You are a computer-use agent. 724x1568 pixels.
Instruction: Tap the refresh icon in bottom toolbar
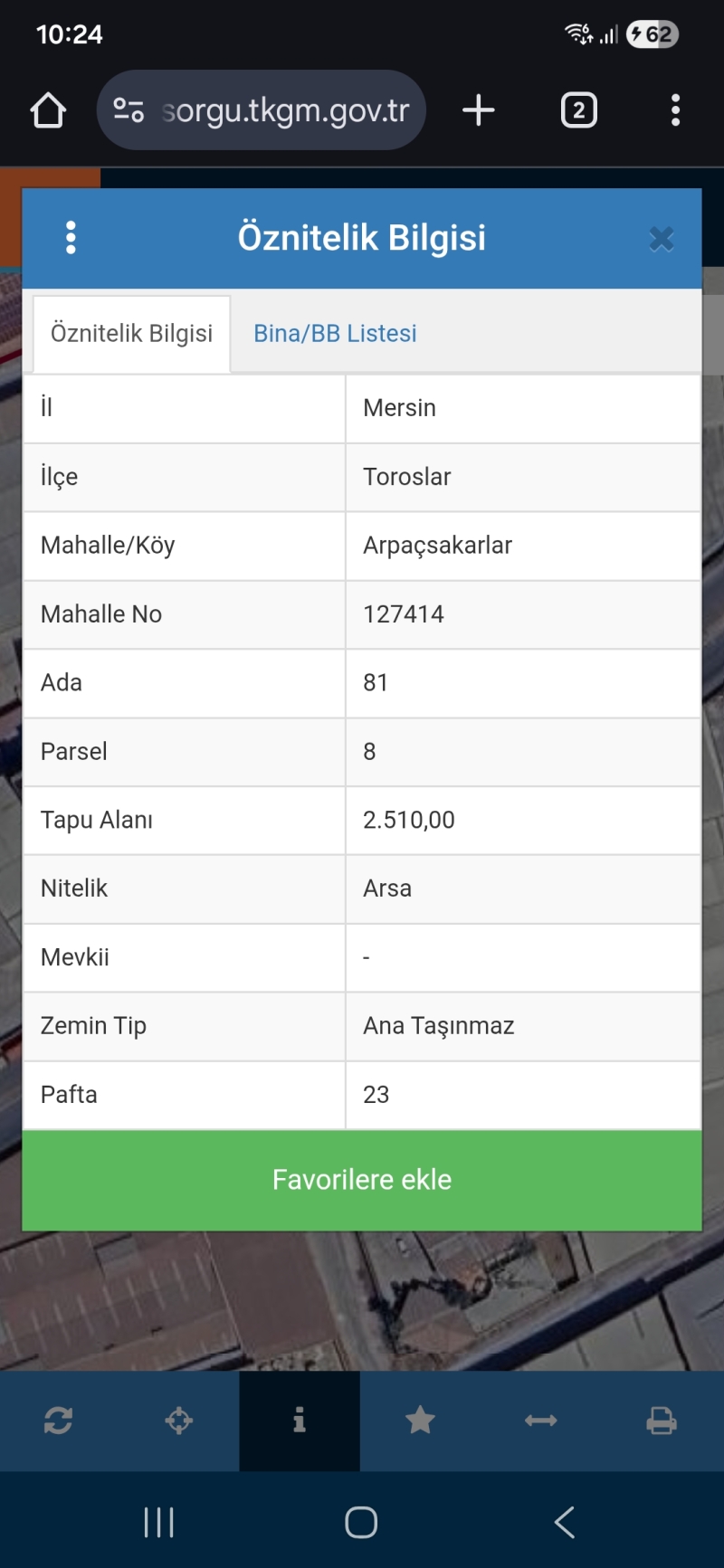click(x=59, y=1421)
